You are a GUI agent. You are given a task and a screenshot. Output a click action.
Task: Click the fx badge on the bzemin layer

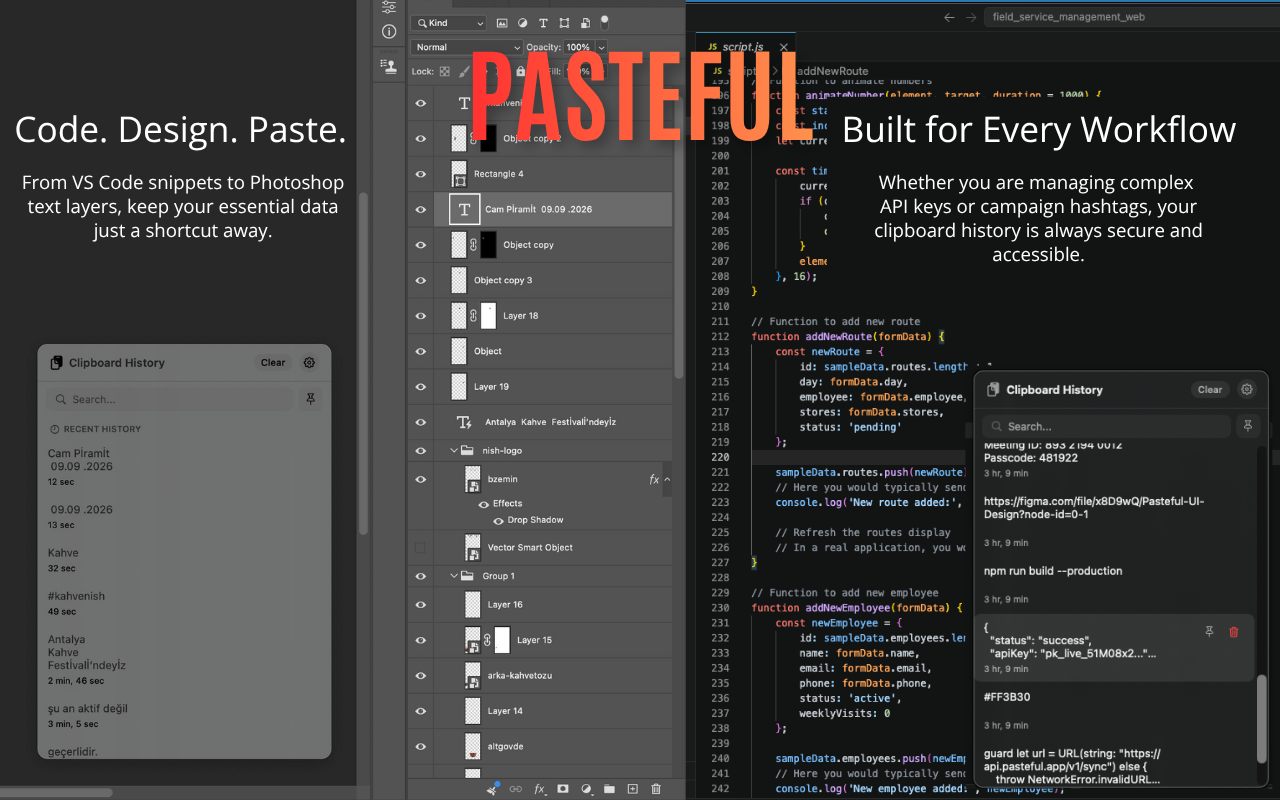[654, 480]
